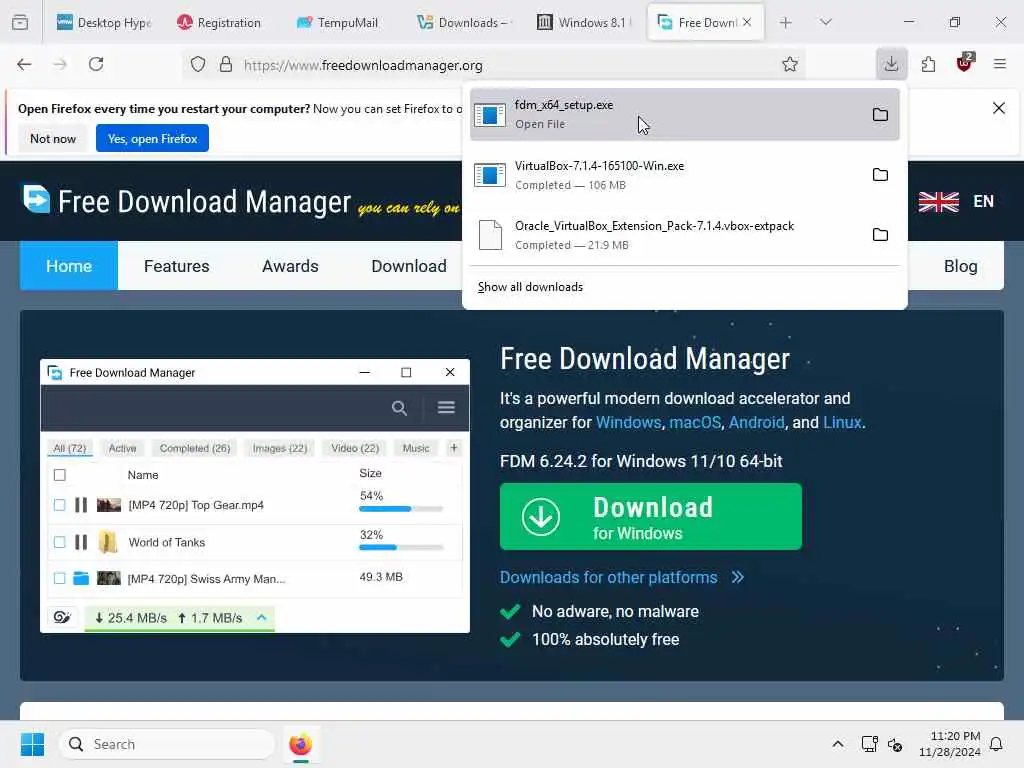
Task: Click the FDM app preview screenshot
Action: point(255,496)
